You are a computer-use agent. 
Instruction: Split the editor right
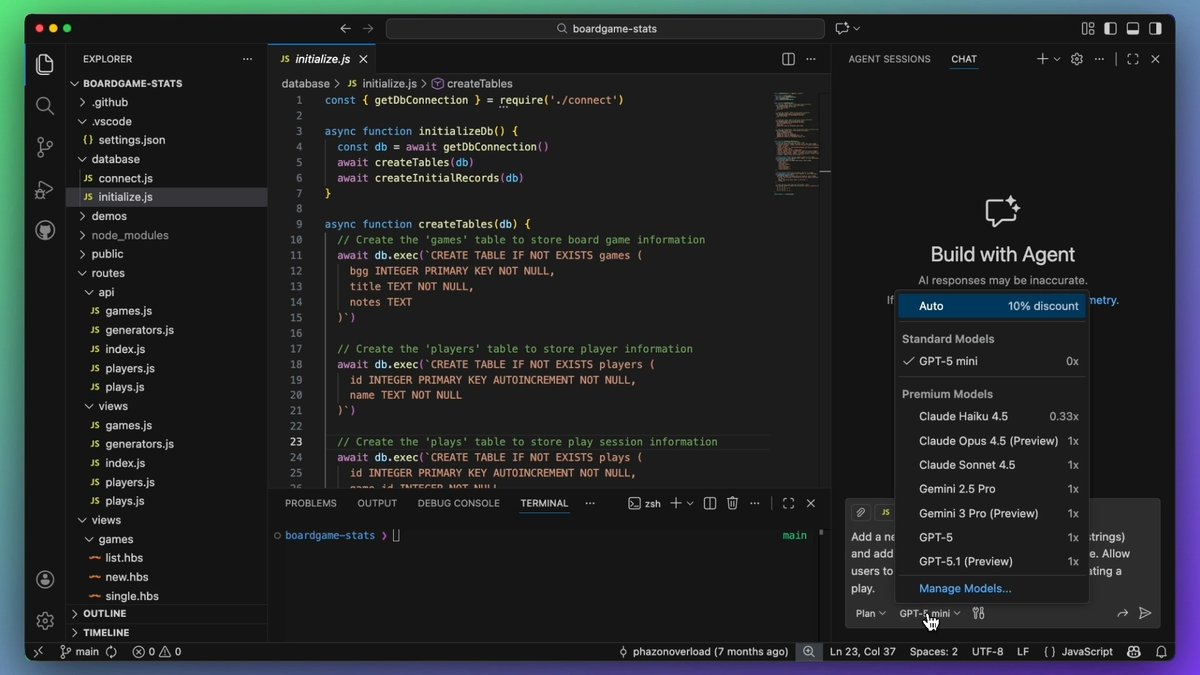[788, 59]
